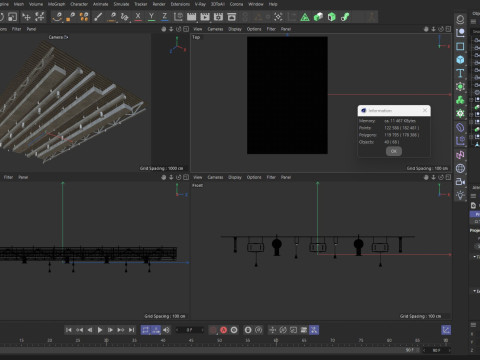Screen dimensions: 480x360
Task: Toggle coordinate system icon next to Z
Action: point(178,17)
